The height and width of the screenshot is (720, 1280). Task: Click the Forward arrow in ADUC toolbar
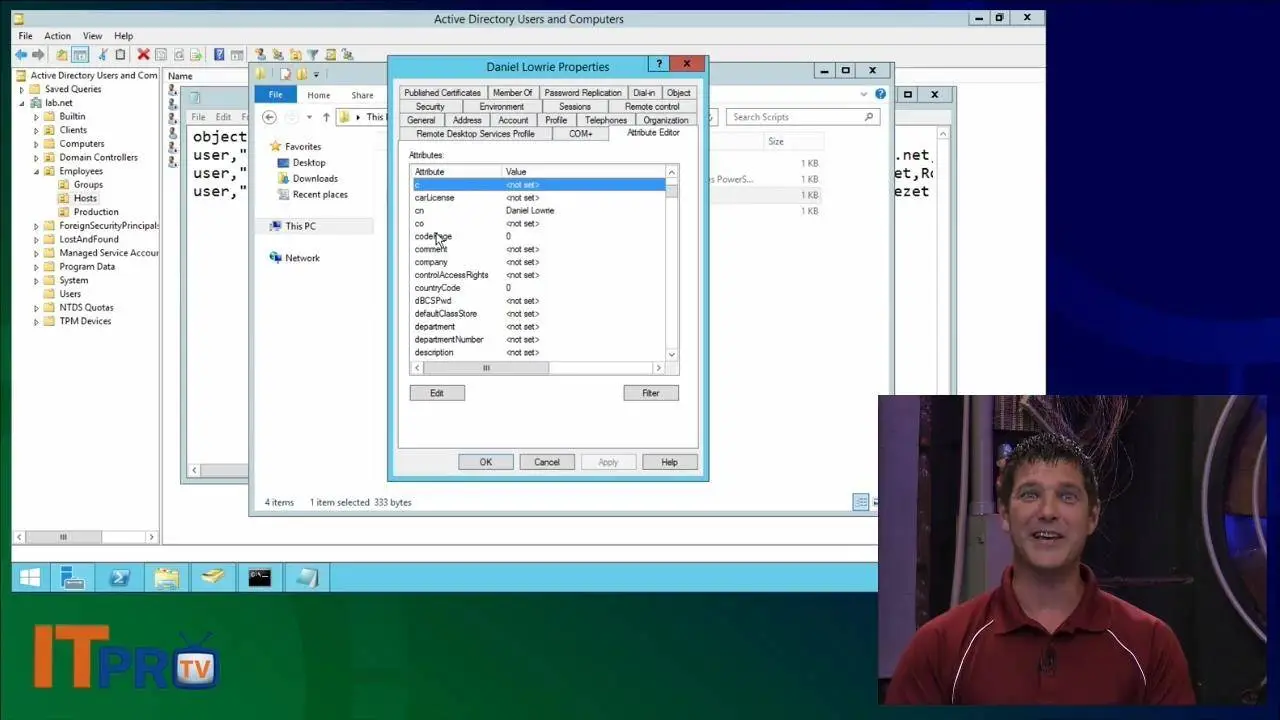coord(38,55)
